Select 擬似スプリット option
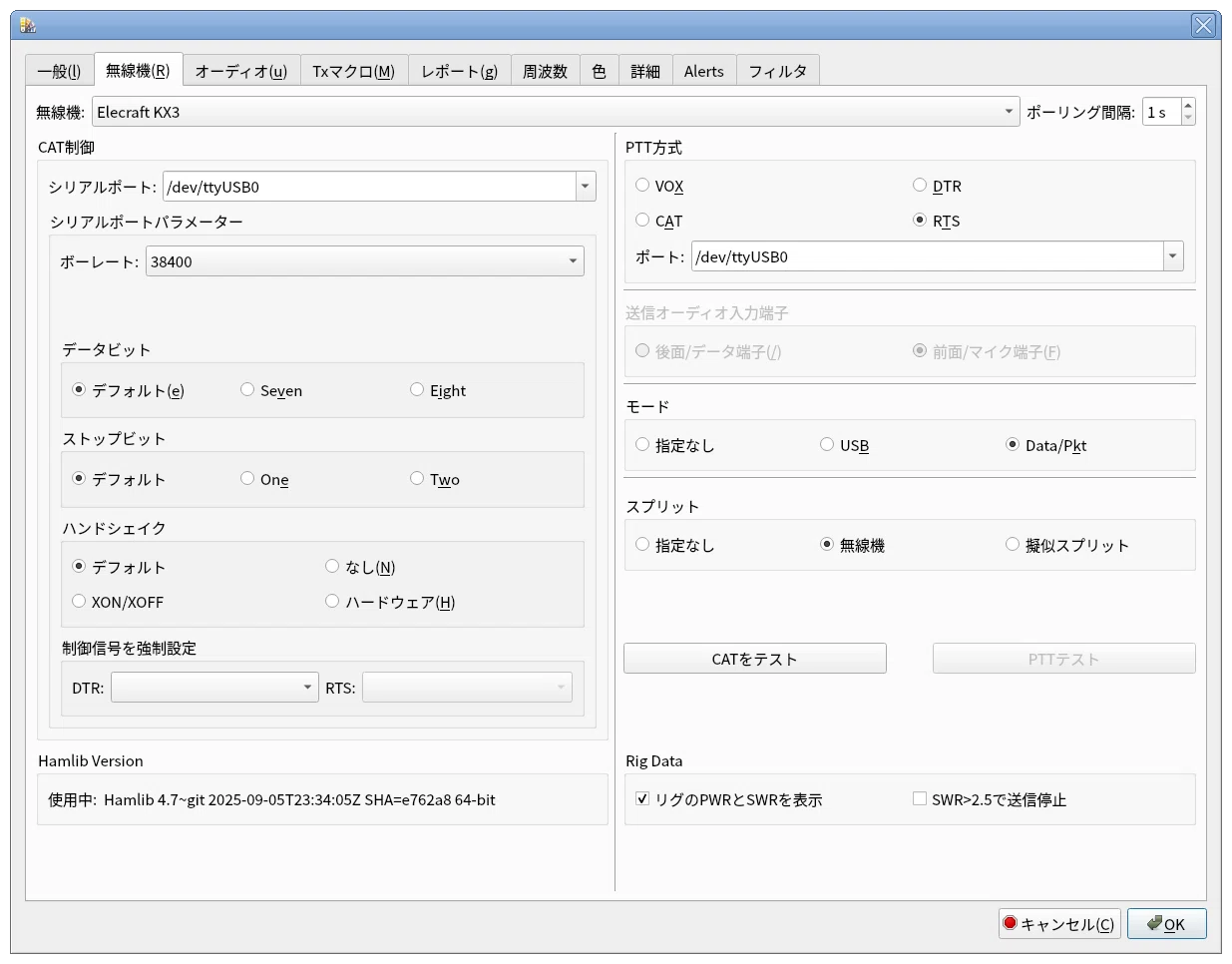Viewport: 1232px width, 964px height. (1067, 545)
